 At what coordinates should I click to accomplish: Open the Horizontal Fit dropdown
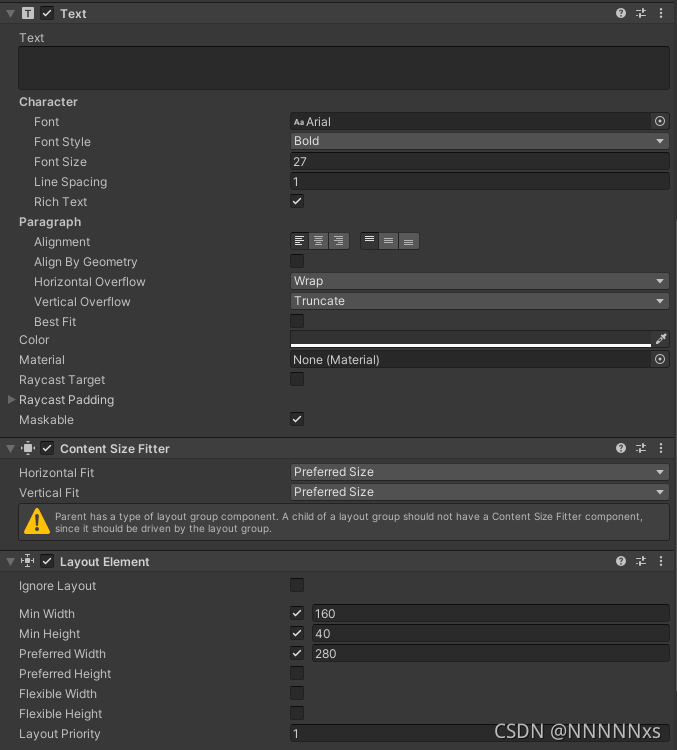479,472
